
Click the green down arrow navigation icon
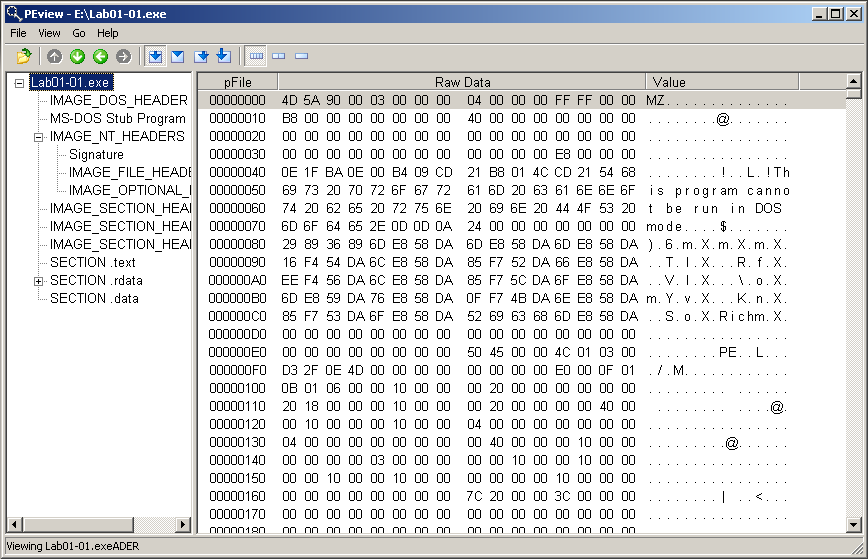point(77,56)
